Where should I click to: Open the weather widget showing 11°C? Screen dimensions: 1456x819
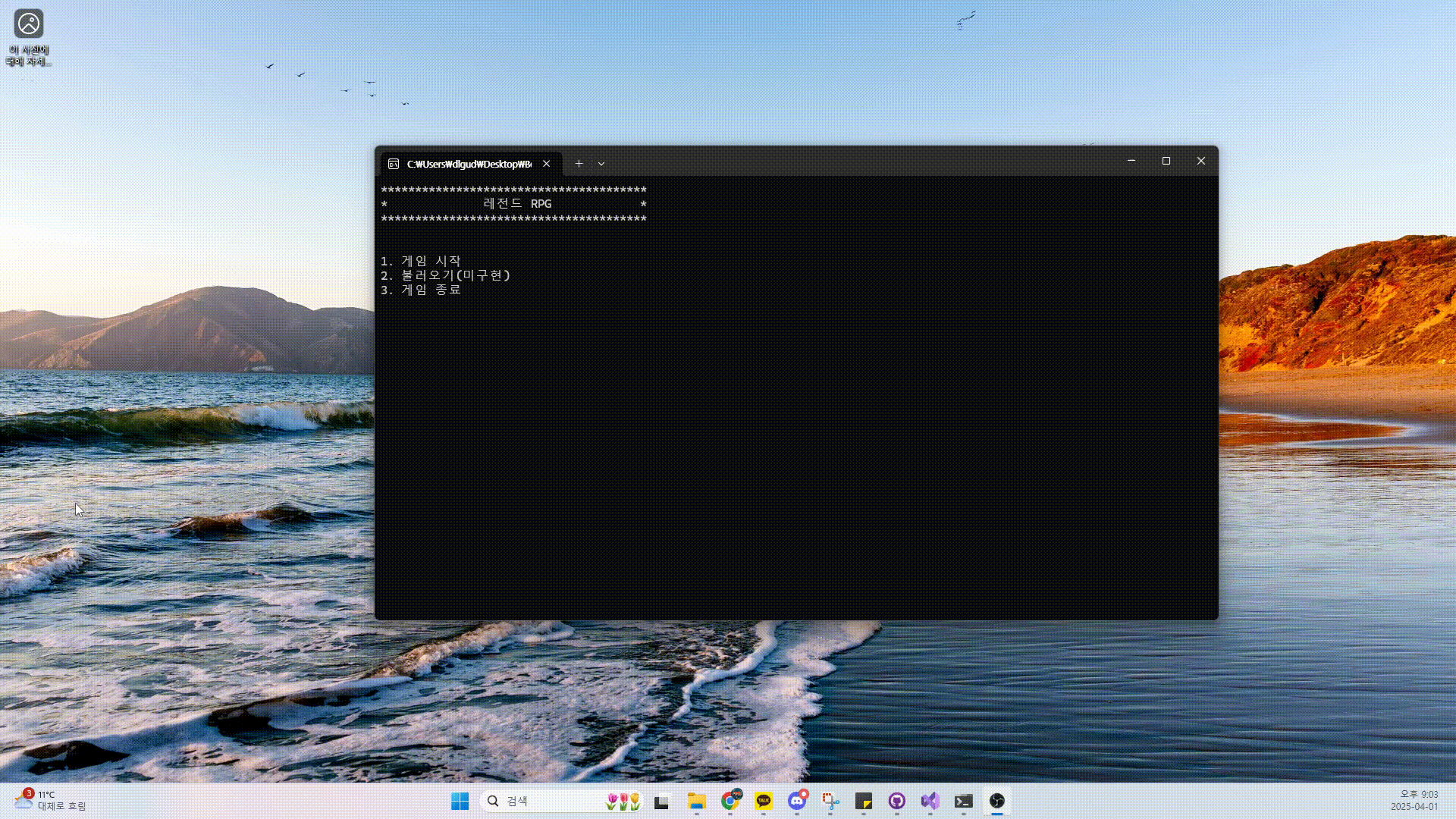(50, 800)
